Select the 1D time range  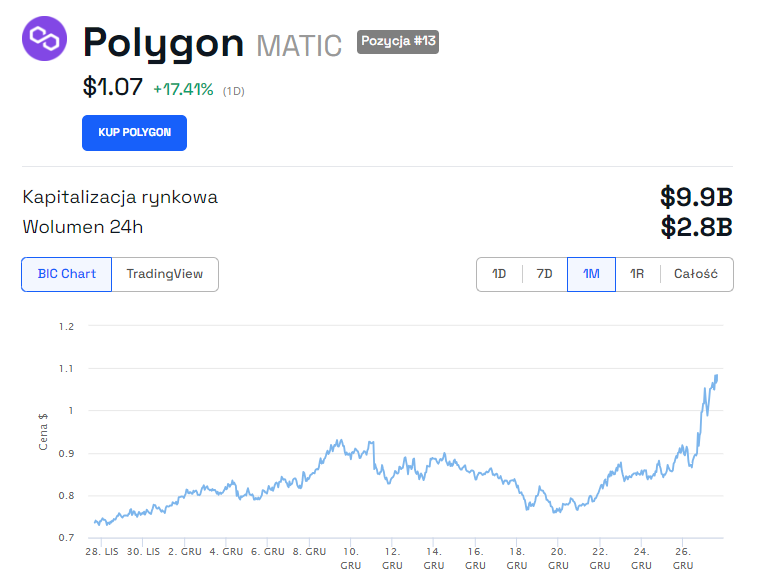tap(499, 274)
